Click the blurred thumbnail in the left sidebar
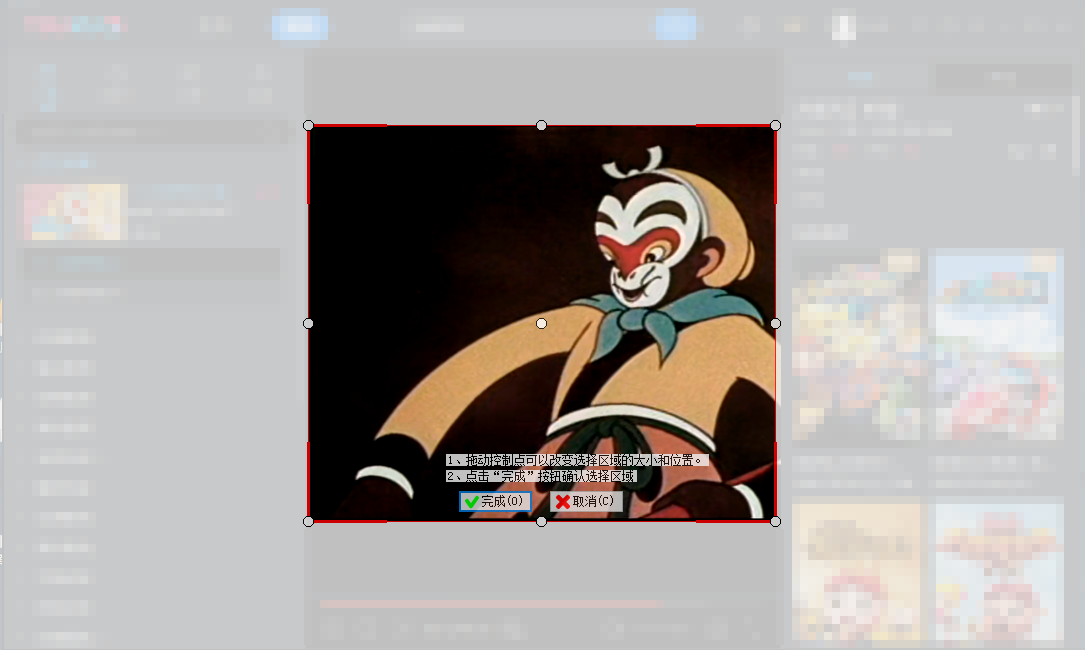The height and width of the screenshot is (650, 1085). point(74,211)
